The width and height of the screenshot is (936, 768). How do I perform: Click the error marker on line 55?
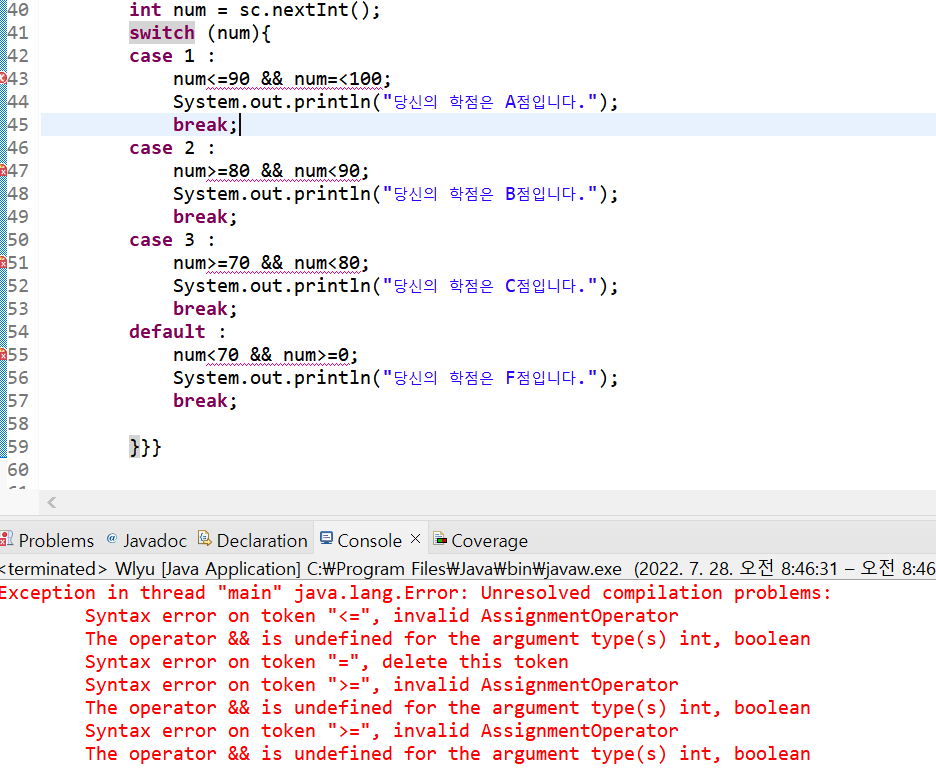[3, 354]
